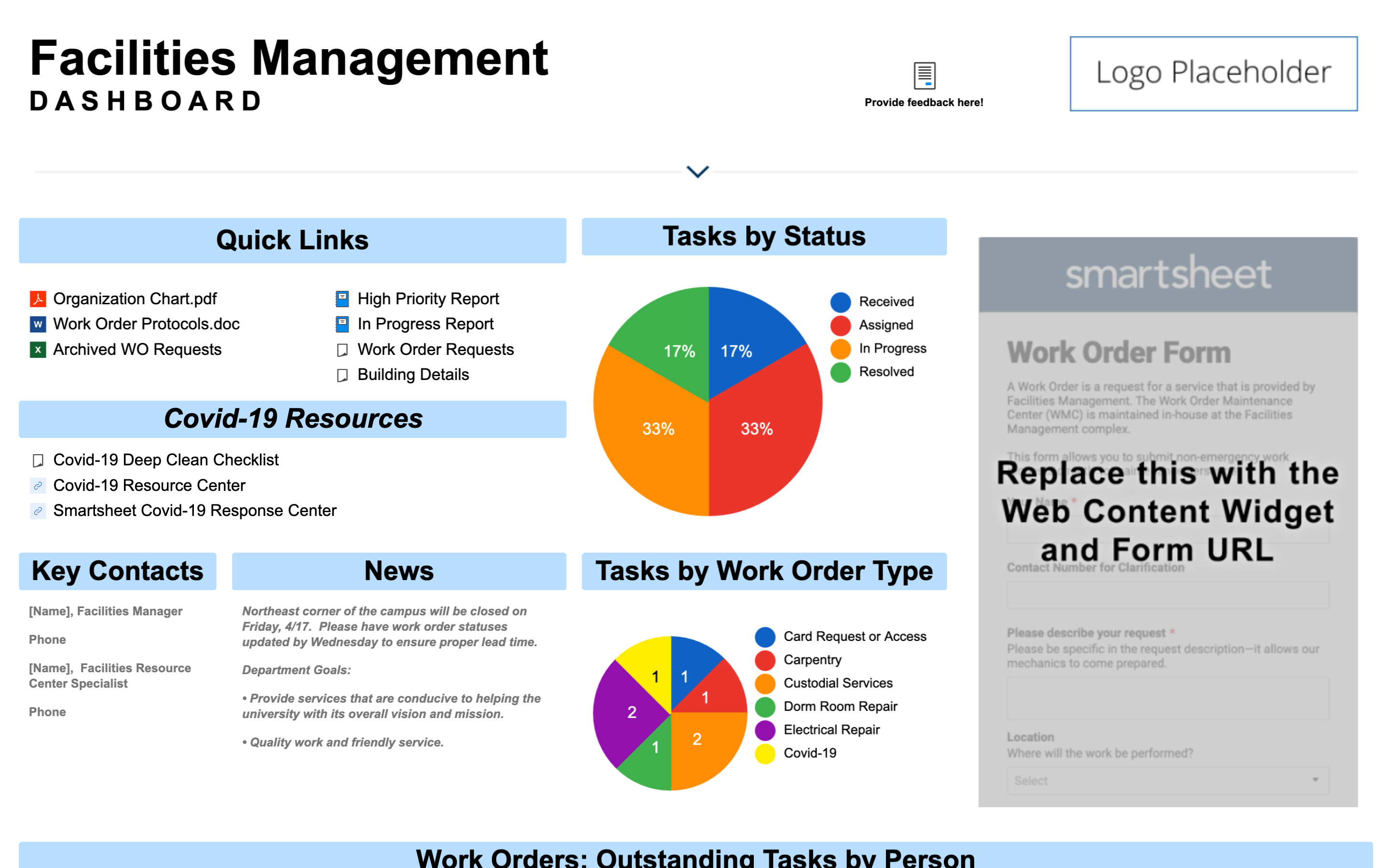1389x868 pixels.
Task: Toggle the Covid-19 Deep Clean Checklist checkbox
Action: (38, 459)
